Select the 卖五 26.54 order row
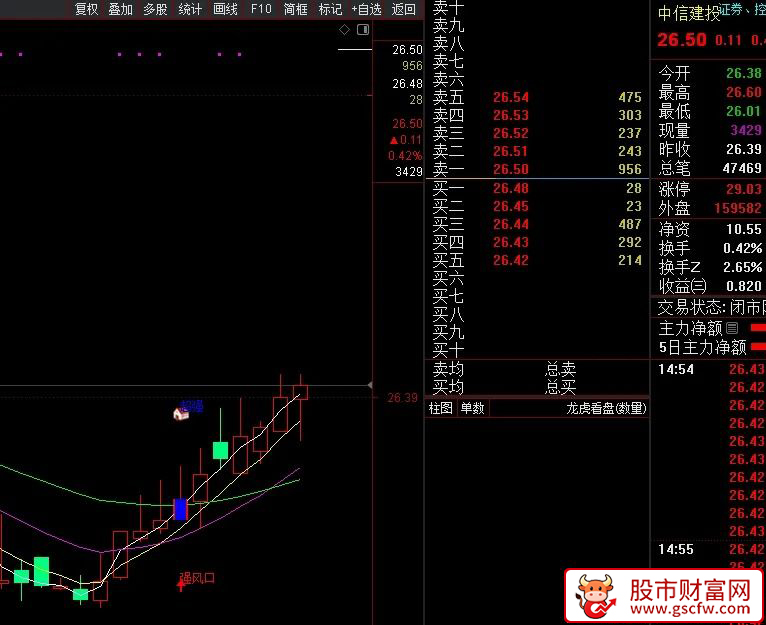The height and width of the screenshot is (625, 766). click(537, 97)
